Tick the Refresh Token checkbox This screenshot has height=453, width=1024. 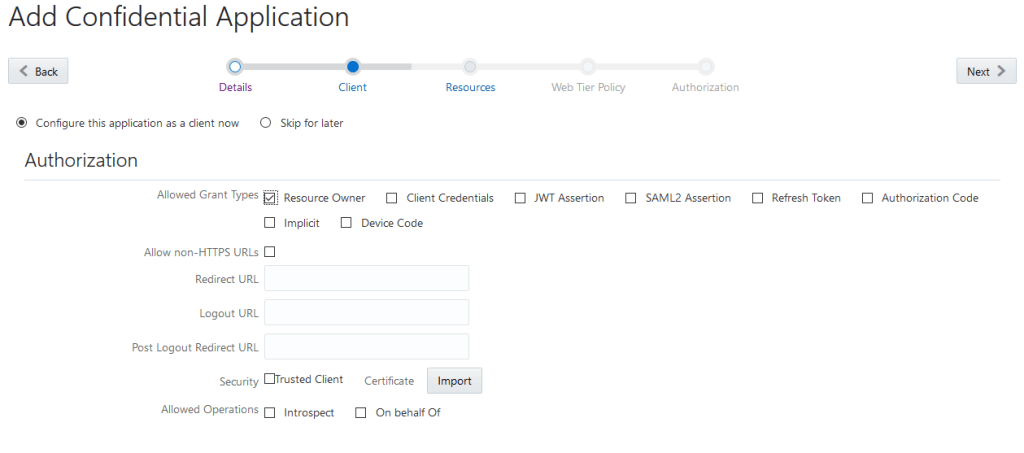tap(758, 198)
